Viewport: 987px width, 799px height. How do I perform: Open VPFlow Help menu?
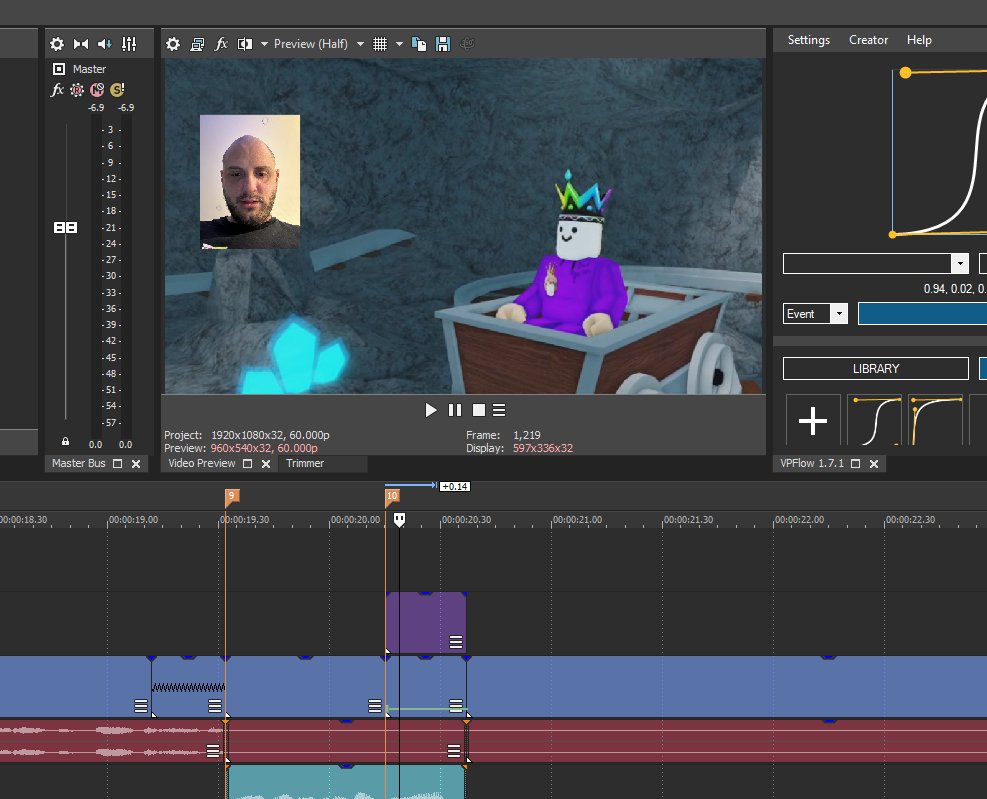[919, 40]
